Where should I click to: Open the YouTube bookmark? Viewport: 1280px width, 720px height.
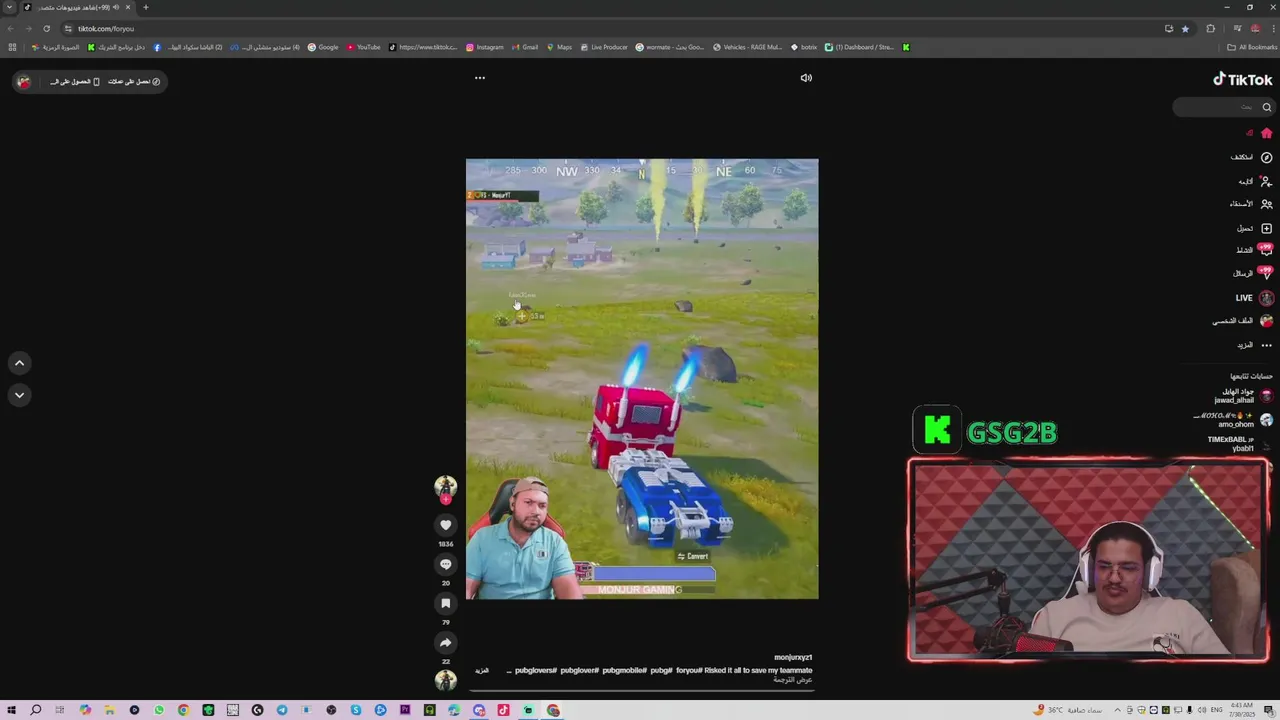(x=364, y=47)
